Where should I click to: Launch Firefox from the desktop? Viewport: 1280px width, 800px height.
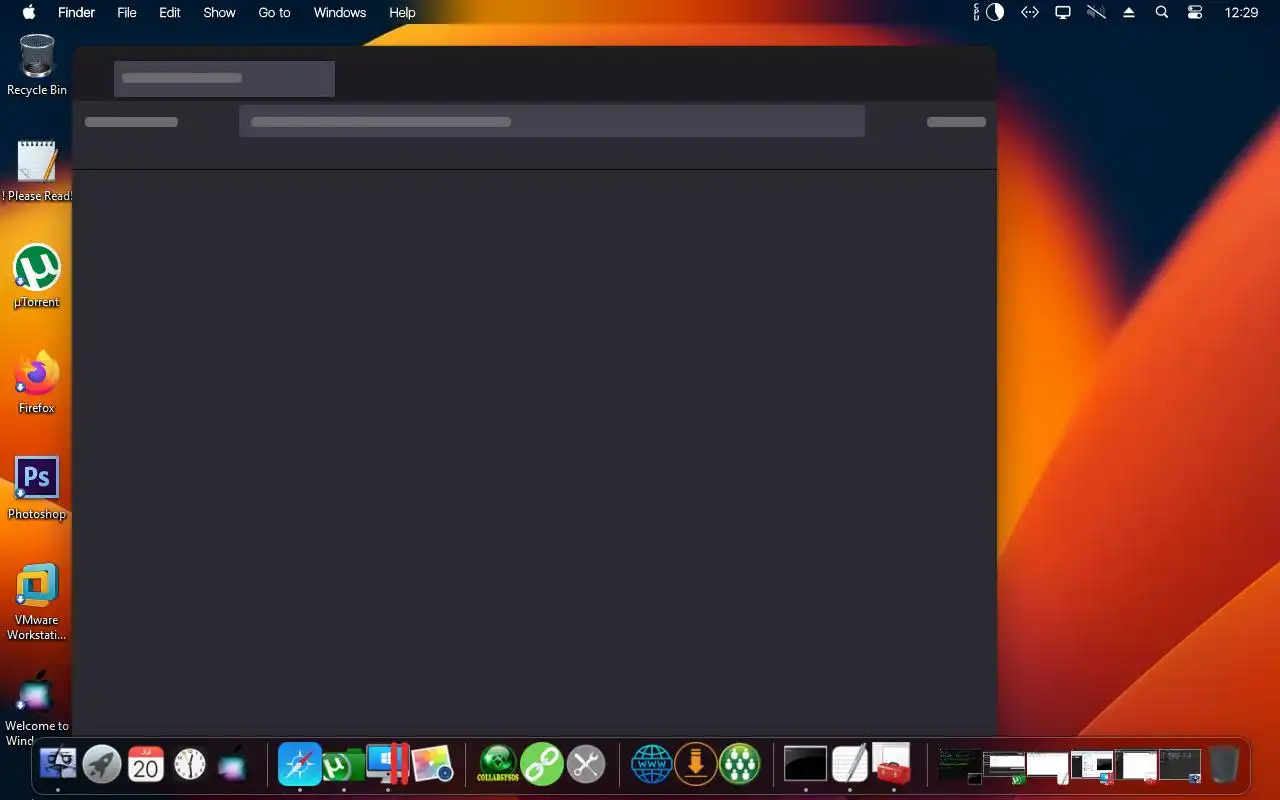pos(37,383)
